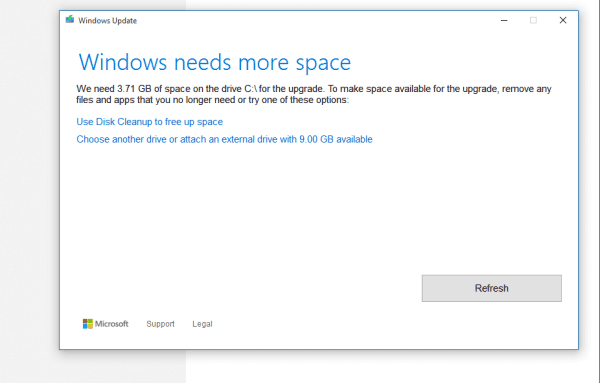This screenshot has width=600, height=383.
Task: Click the Refresh button
Action: [x=492, y=288]
